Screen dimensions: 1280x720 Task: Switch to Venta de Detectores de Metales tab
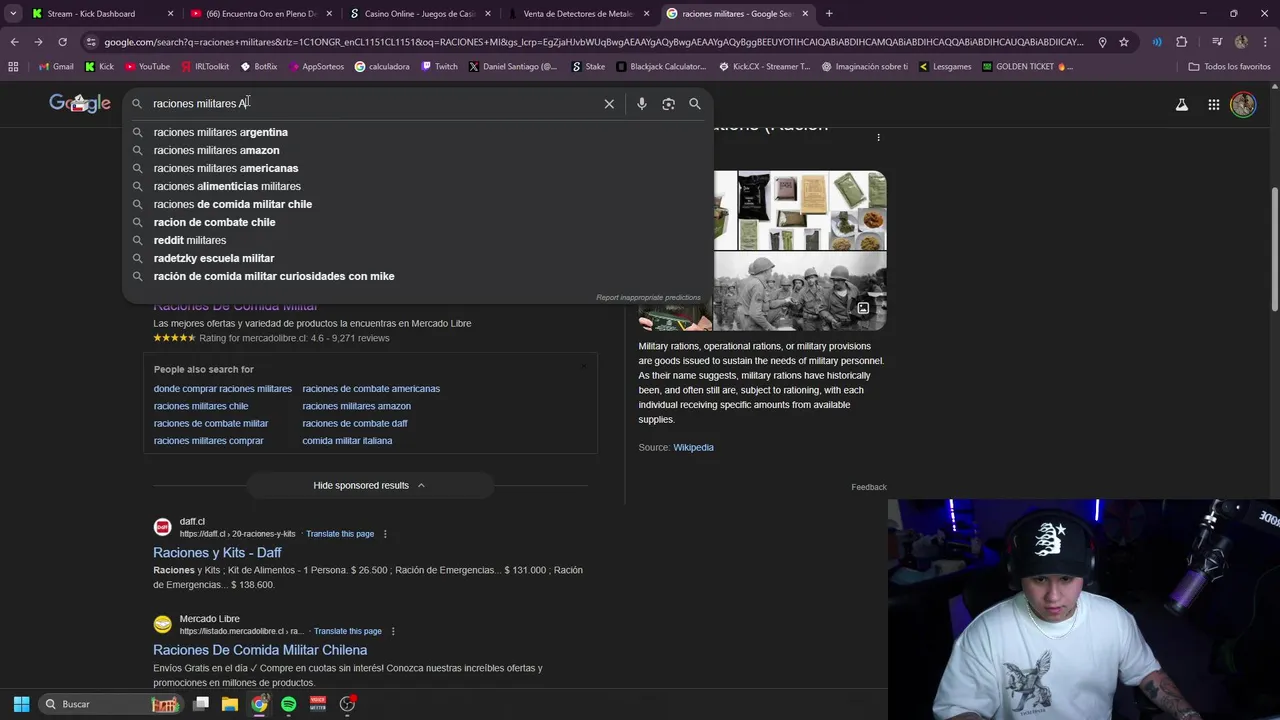[x=578, y=14]
